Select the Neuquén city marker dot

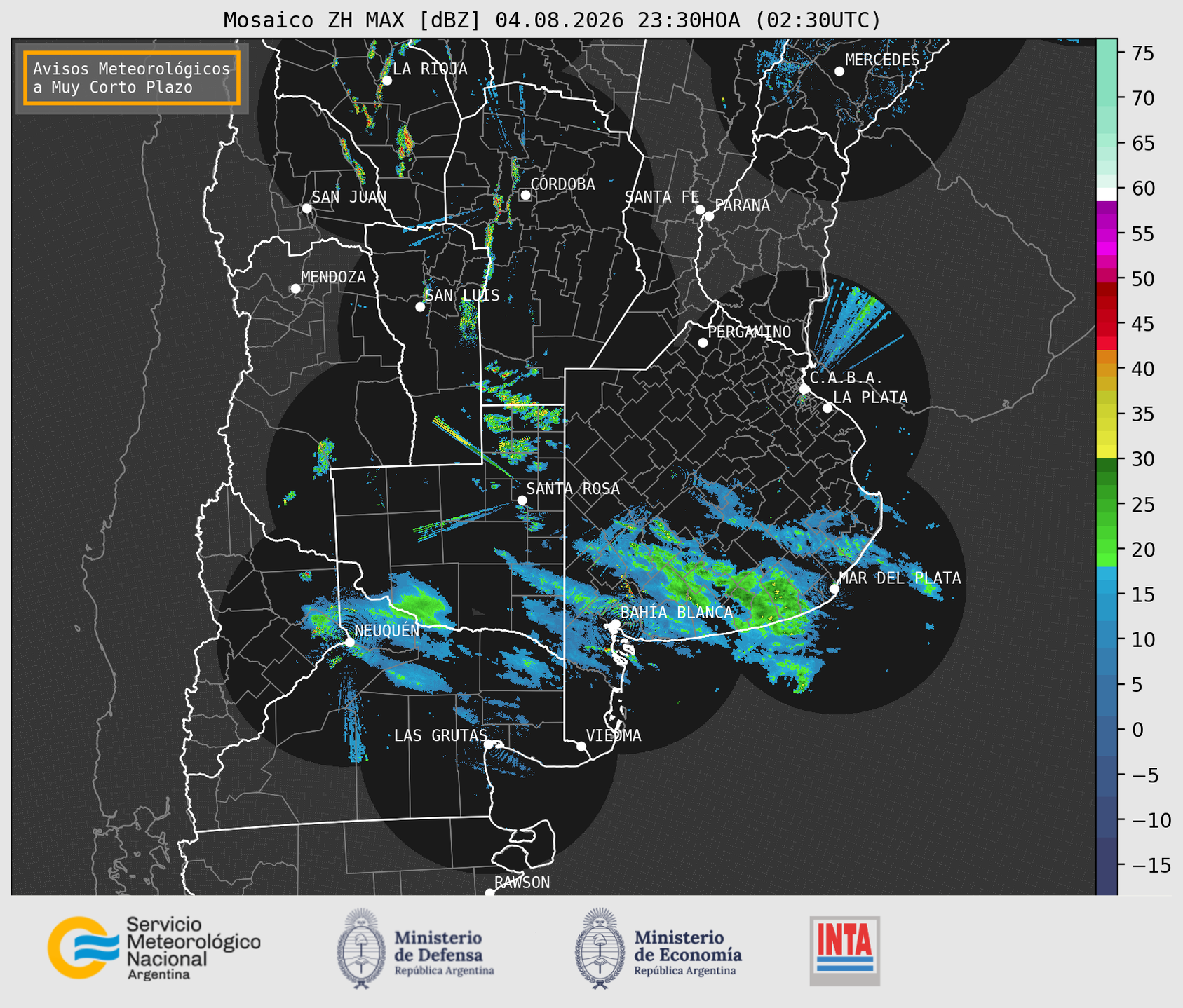(x=349, y=642)
